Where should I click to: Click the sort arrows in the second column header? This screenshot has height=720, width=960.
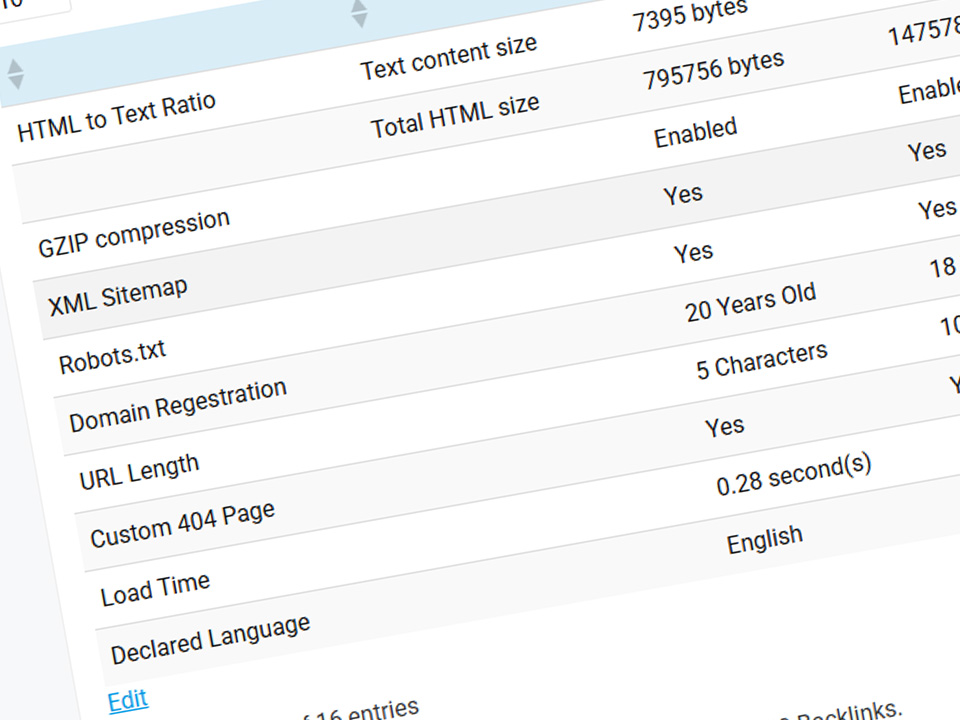tap(359, 13)
